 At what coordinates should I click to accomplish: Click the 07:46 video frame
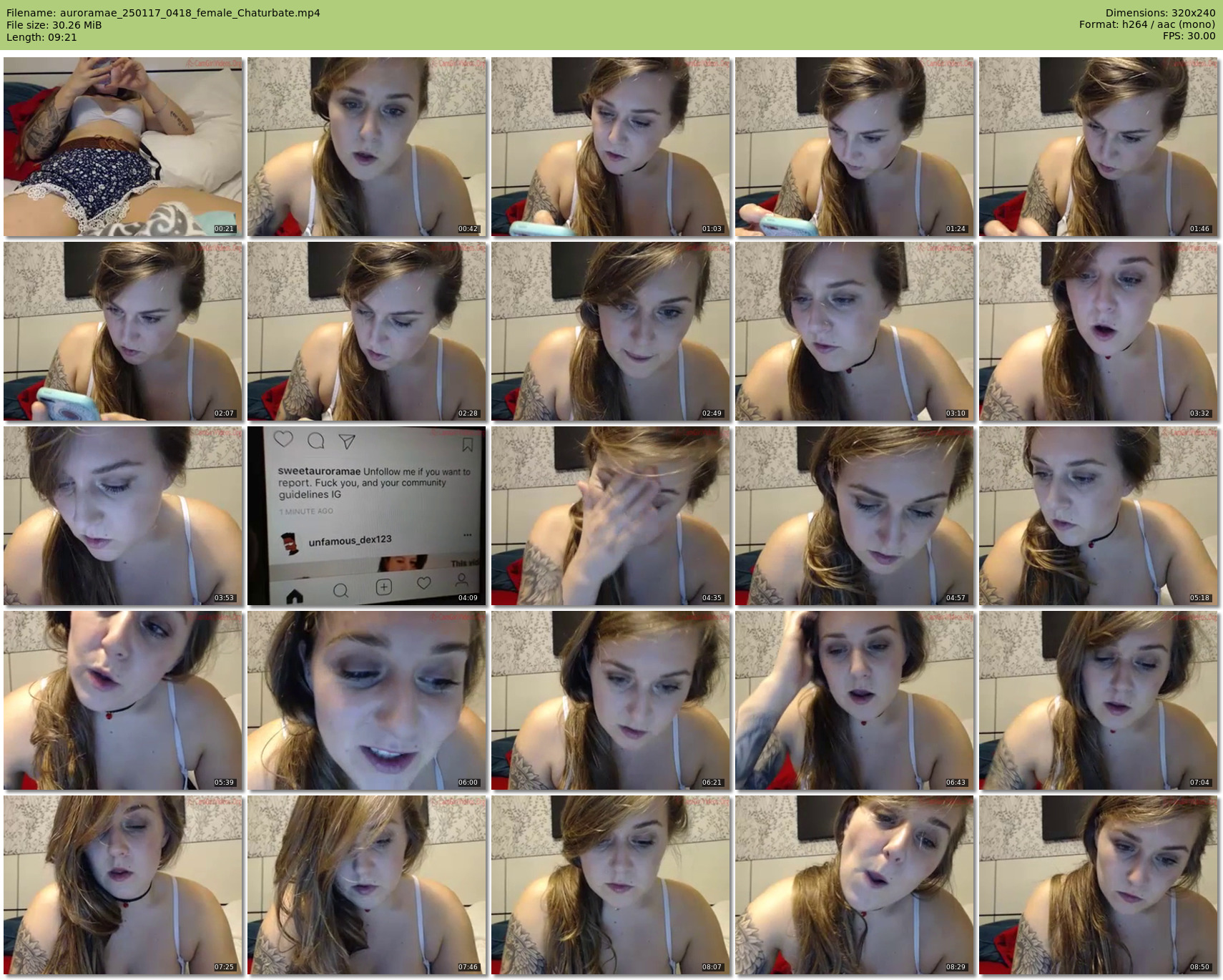coord(367,885)
